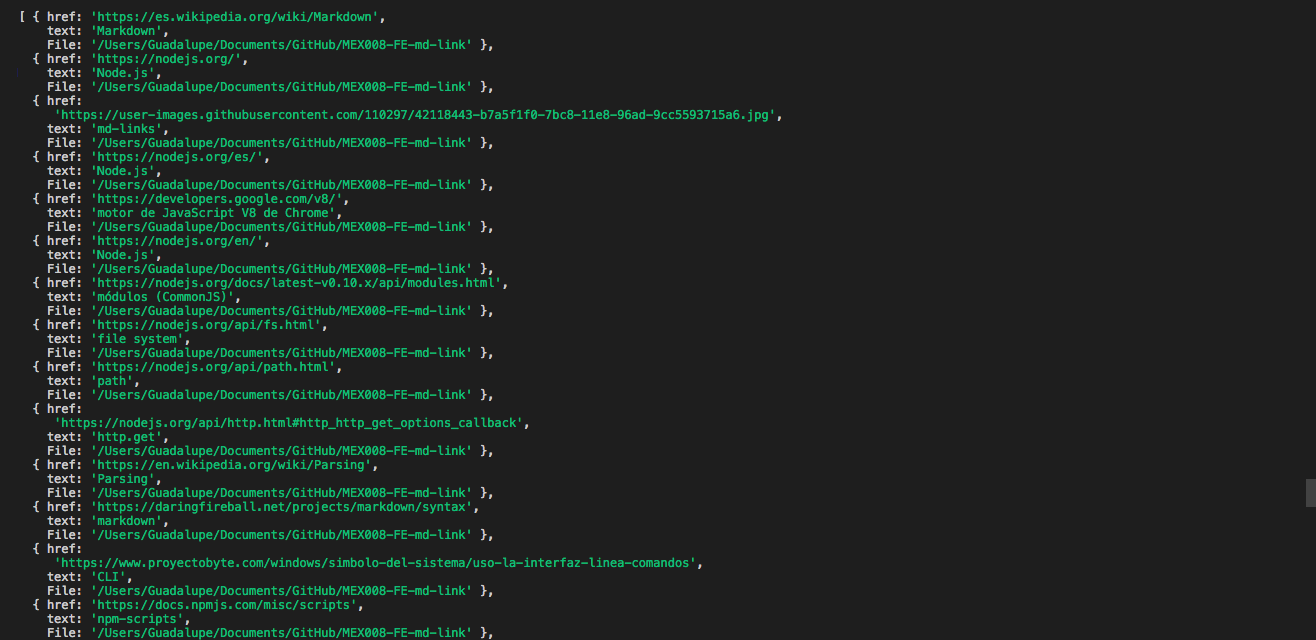This screenshot has width=1316, height=640.
Task: Select the 'https://nodejs.org/es/' href value
Action: pos(177,157)
